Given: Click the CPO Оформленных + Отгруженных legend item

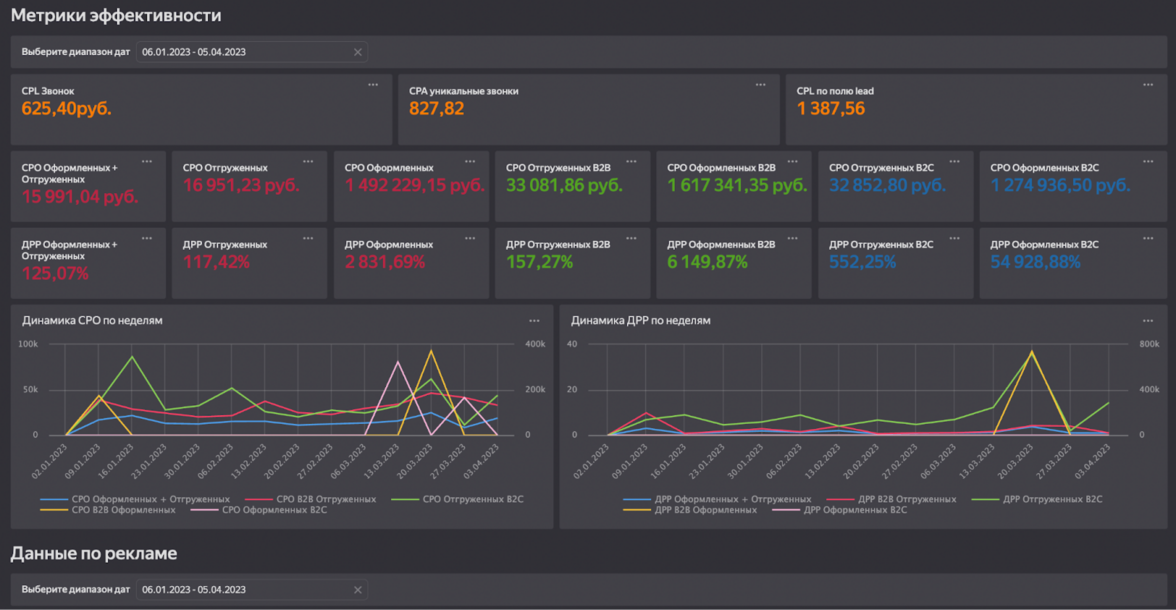Looking at the screenshot, I should tap(150, 499).
